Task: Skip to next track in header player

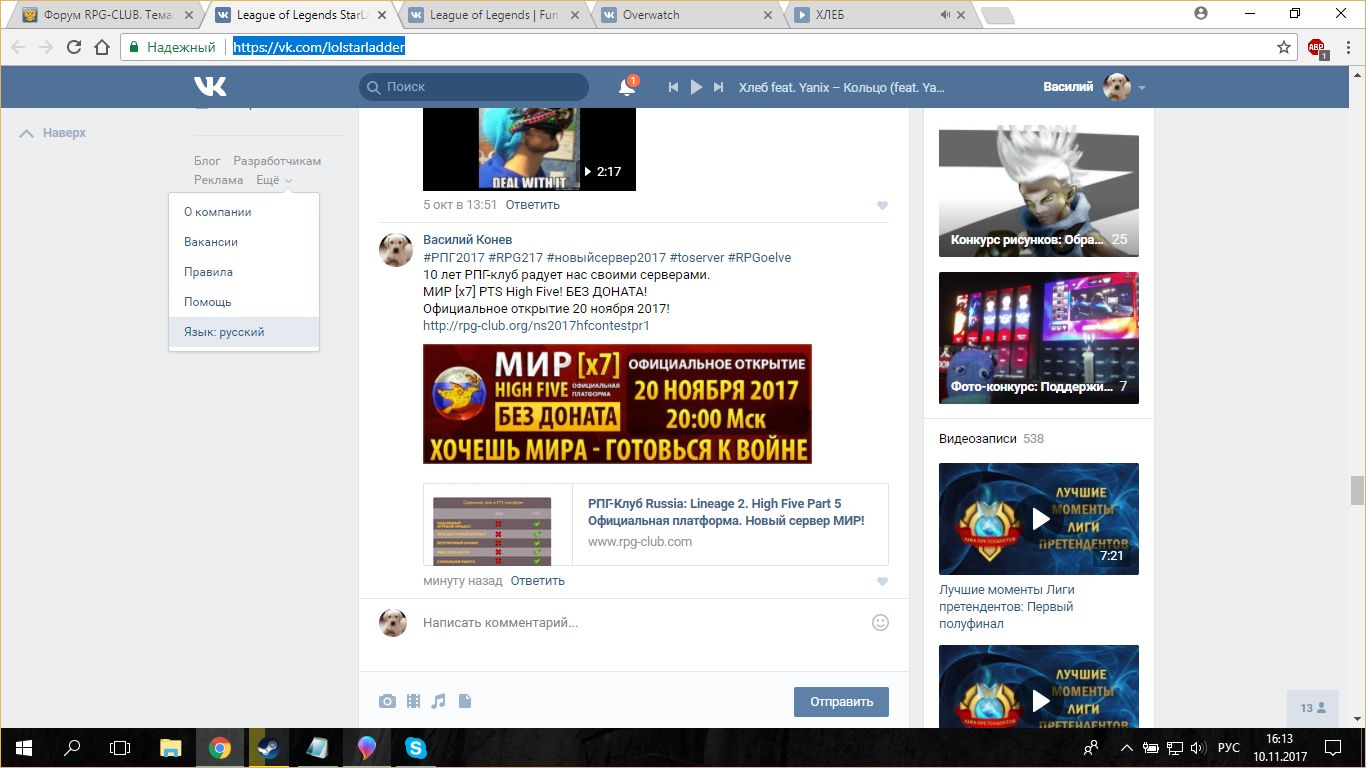Action: (718, 87)
